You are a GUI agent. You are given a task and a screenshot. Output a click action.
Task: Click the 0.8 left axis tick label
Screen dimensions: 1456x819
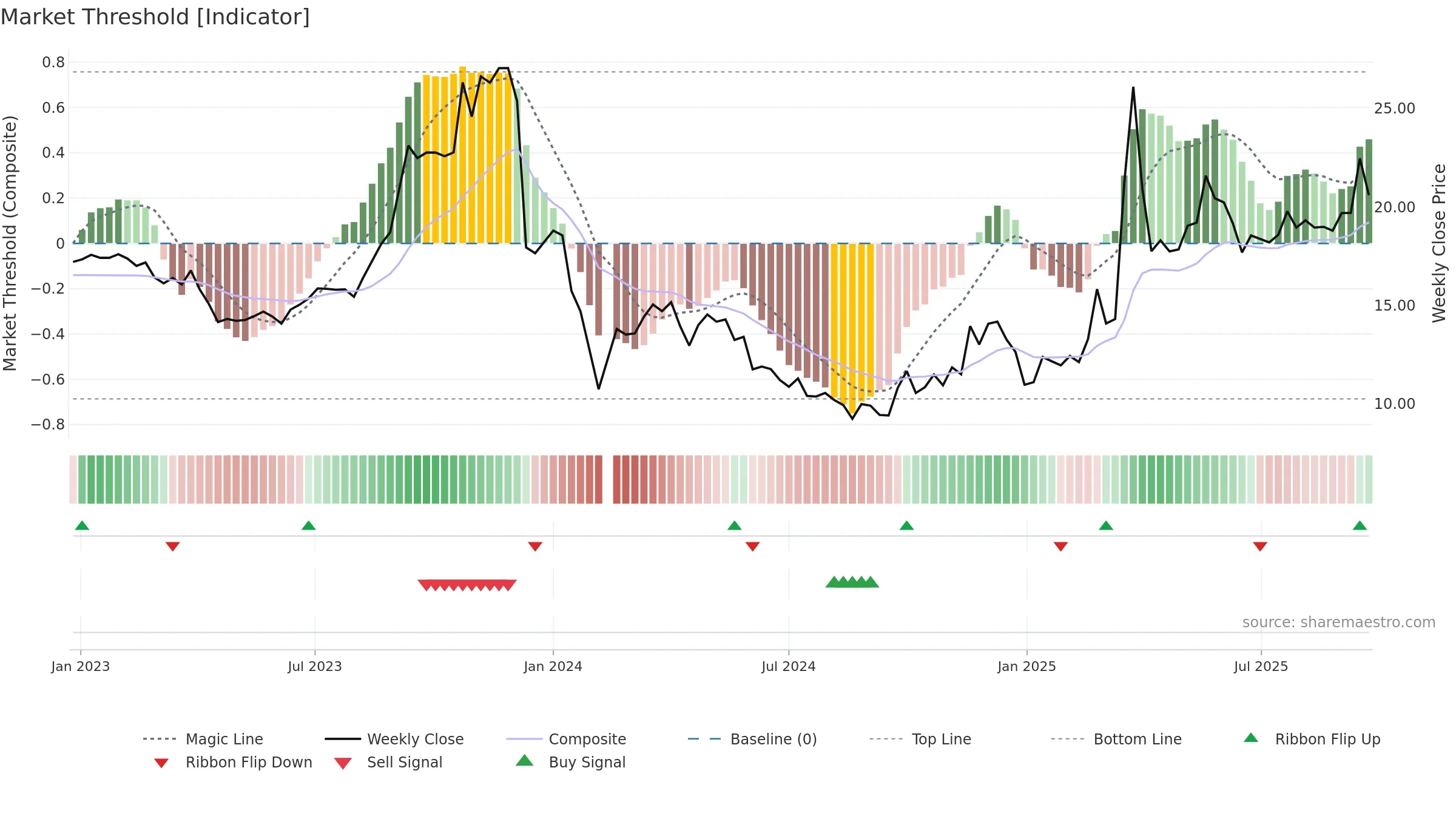[53, 62]
